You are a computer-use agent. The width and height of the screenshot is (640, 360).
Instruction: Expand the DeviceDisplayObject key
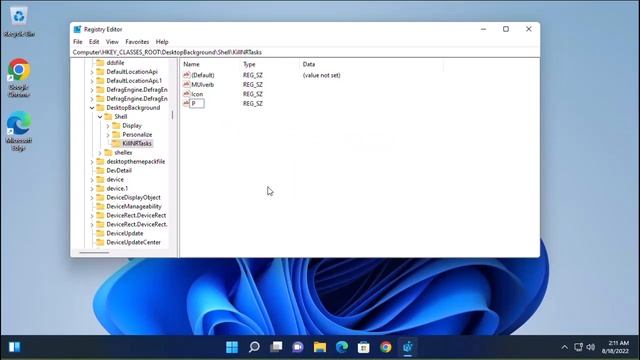[92, 198]
